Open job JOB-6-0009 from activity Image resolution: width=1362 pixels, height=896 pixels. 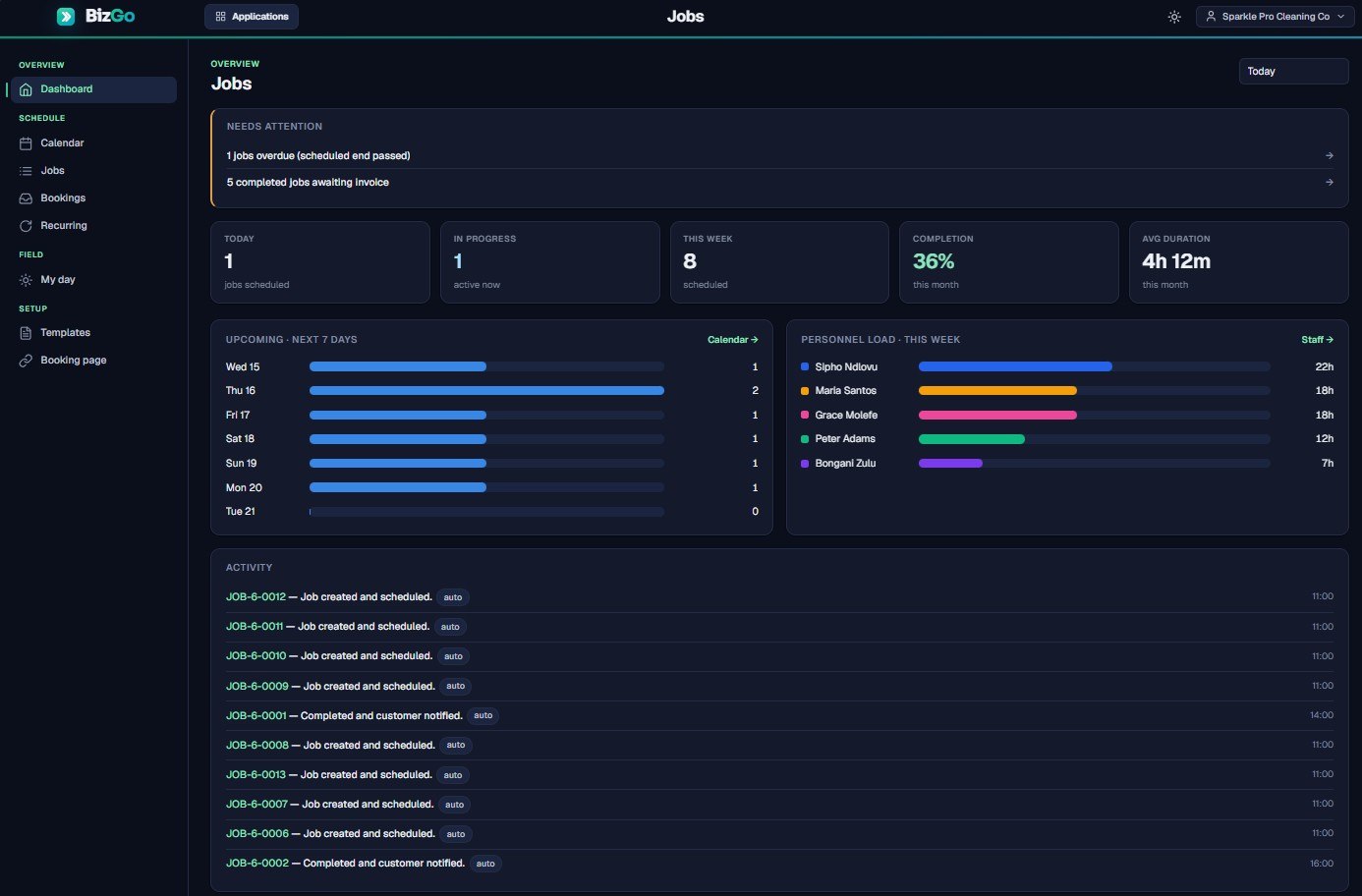257,686
